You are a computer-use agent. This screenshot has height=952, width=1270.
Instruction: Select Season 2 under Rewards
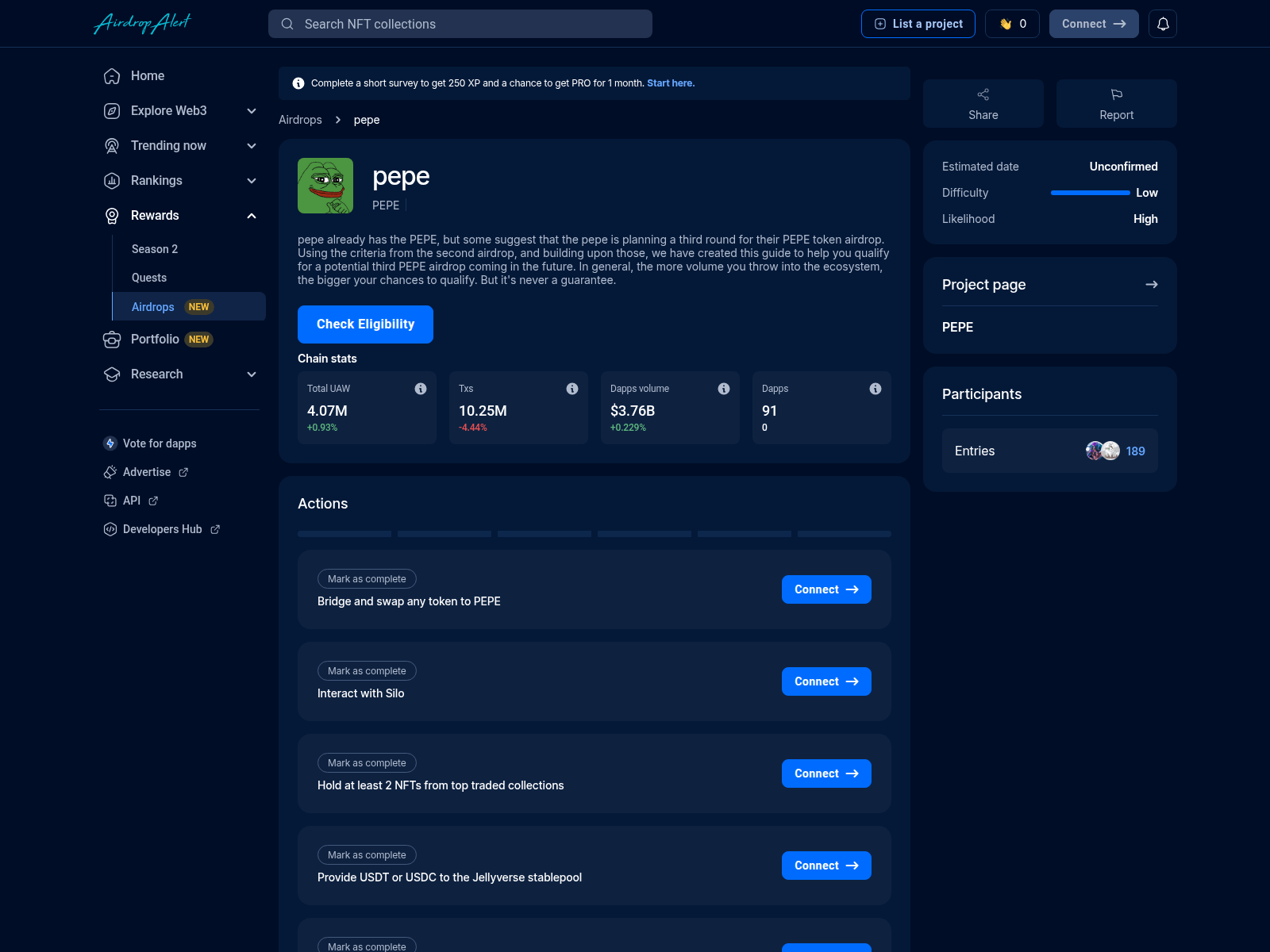coord(154,248)
